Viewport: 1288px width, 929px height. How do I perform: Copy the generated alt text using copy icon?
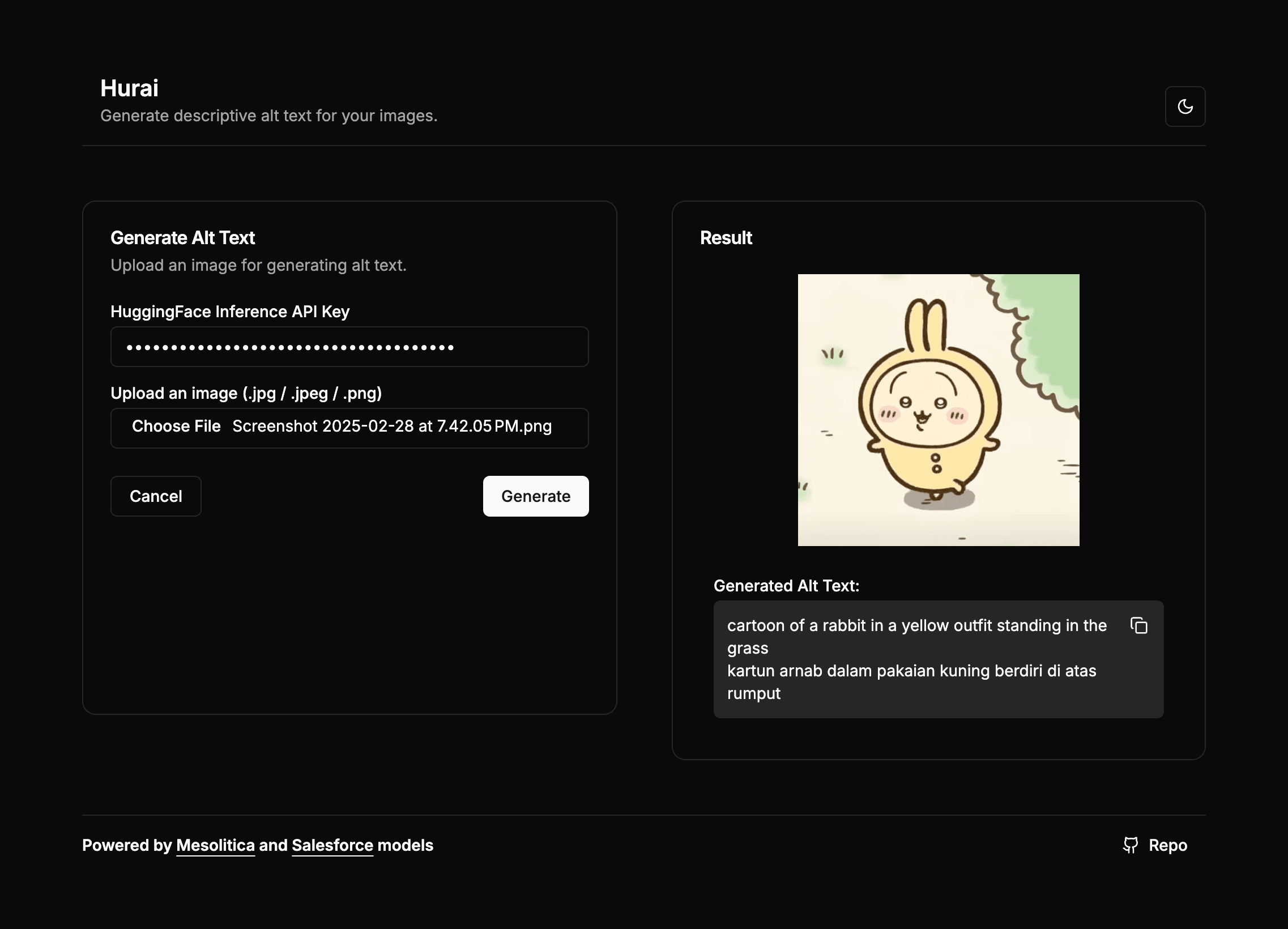(x=1139, y=625)
